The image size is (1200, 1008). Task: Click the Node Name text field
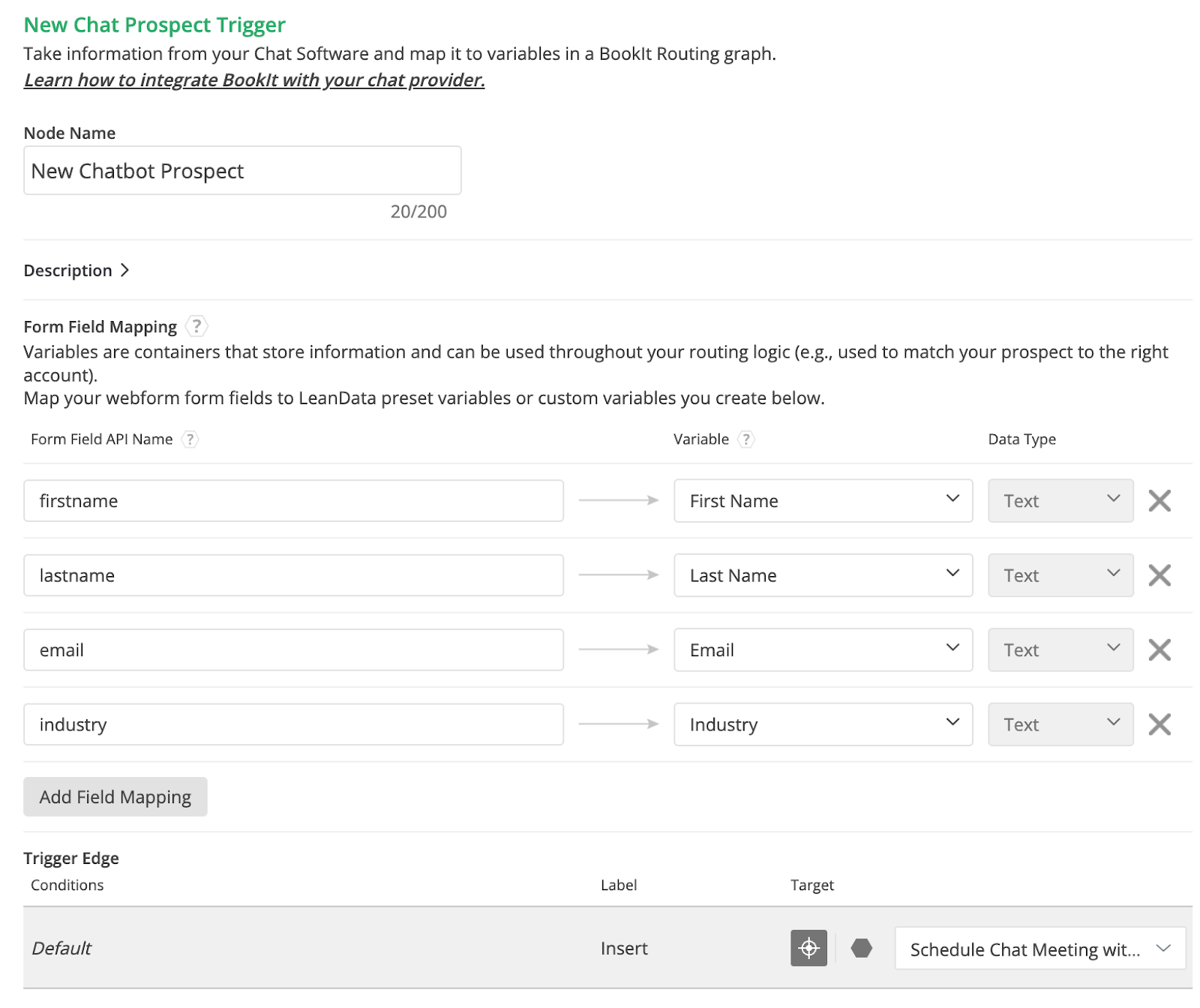tap(242, 171)
